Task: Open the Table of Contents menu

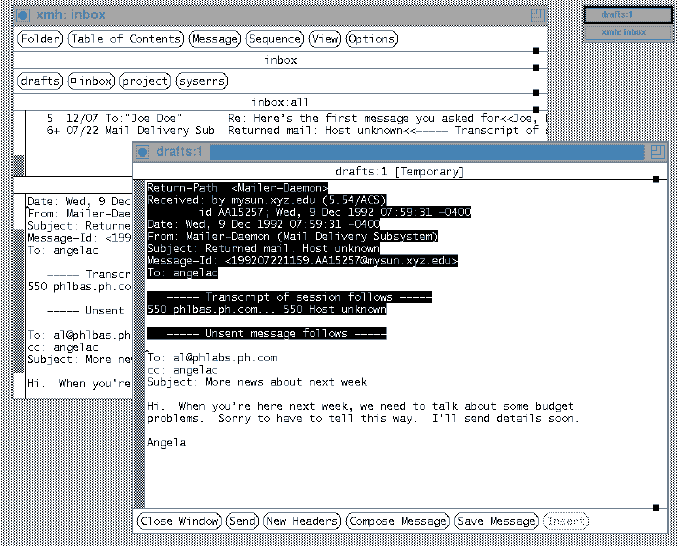Action: coord(127,39)
